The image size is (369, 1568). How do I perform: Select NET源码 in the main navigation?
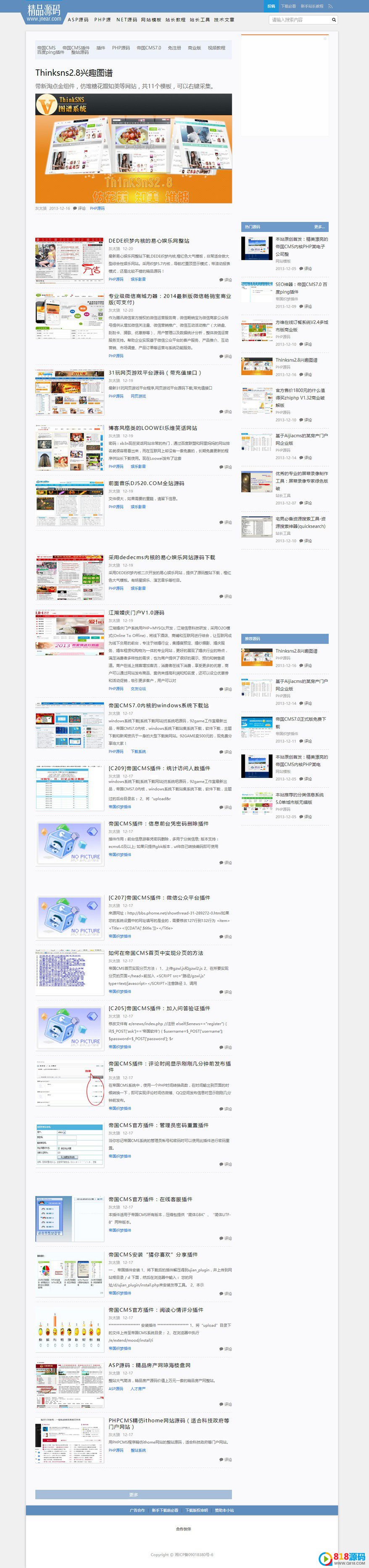pos(127,19)
